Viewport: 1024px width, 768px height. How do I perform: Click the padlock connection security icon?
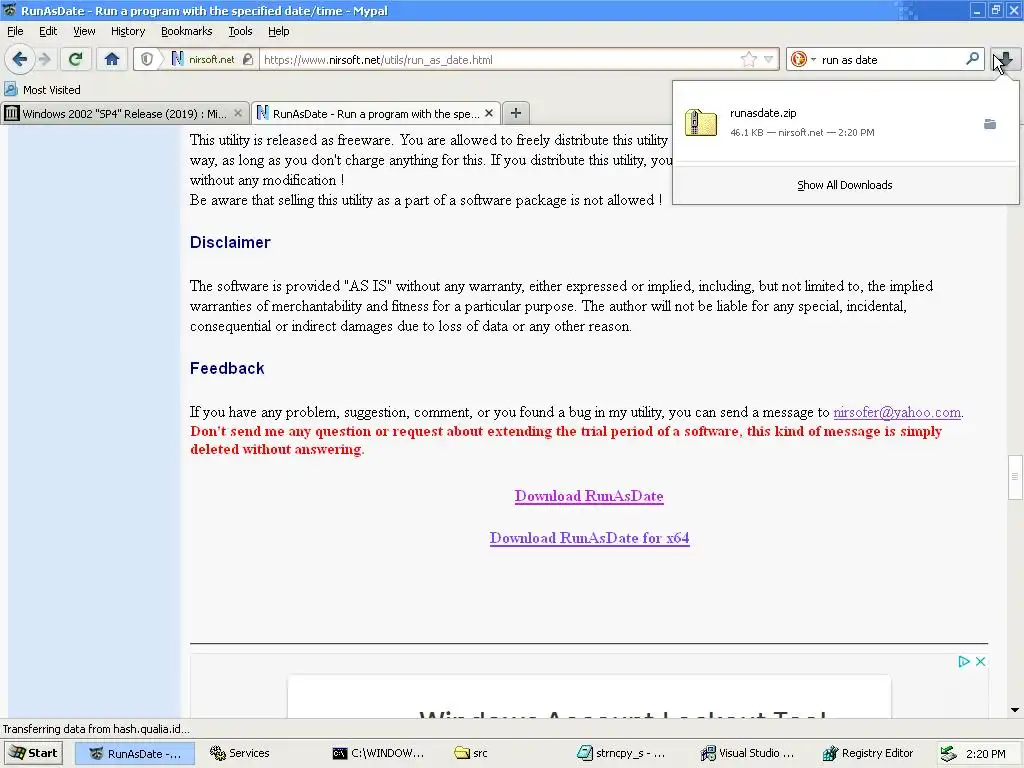pyautogui.click(x=248, y=59)
